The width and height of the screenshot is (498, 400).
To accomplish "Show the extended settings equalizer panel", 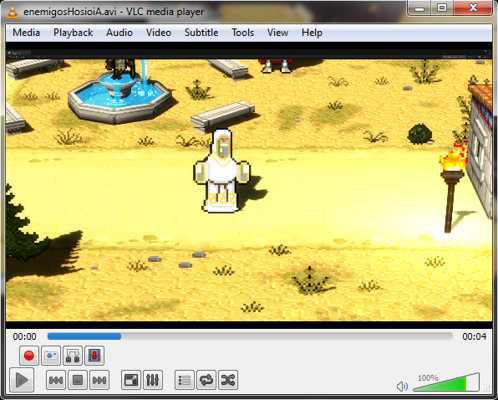I will [x=153, y=380].
